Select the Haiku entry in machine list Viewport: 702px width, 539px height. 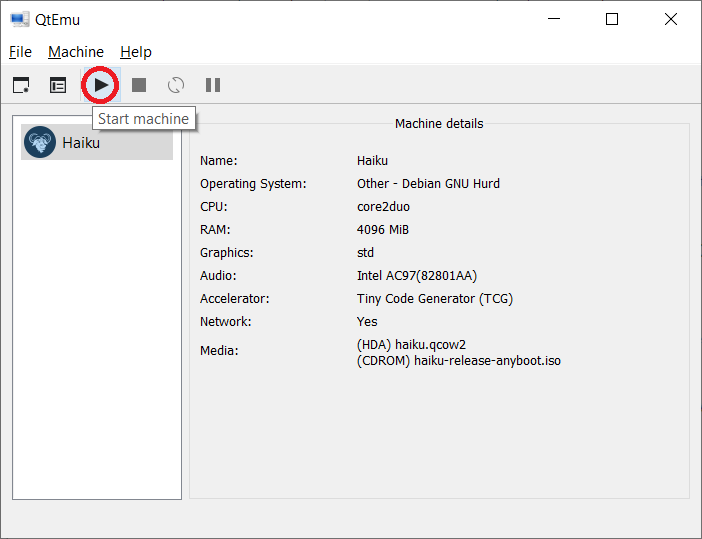[x=81, y=143]
